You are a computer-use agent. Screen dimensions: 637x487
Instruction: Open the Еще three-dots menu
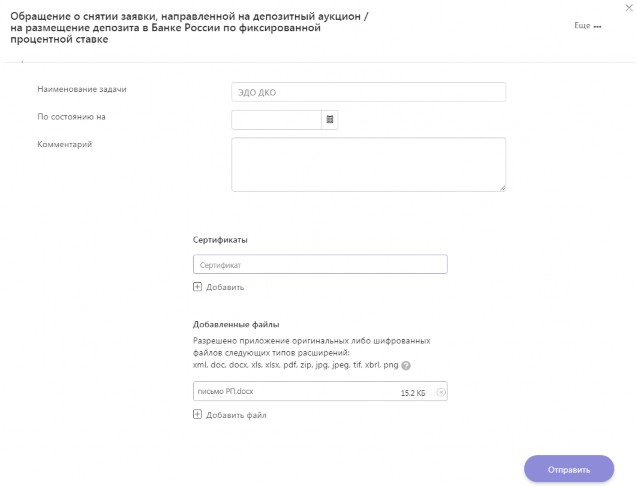597,26
